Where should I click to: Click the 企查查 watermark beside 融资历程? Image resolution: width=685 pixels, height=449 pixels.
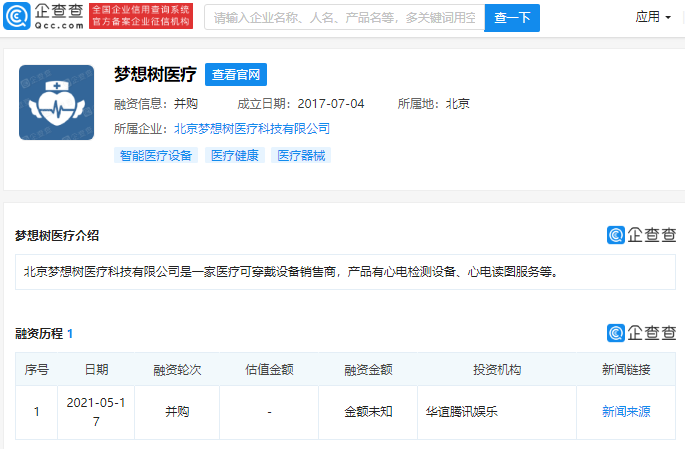[641, 333]
